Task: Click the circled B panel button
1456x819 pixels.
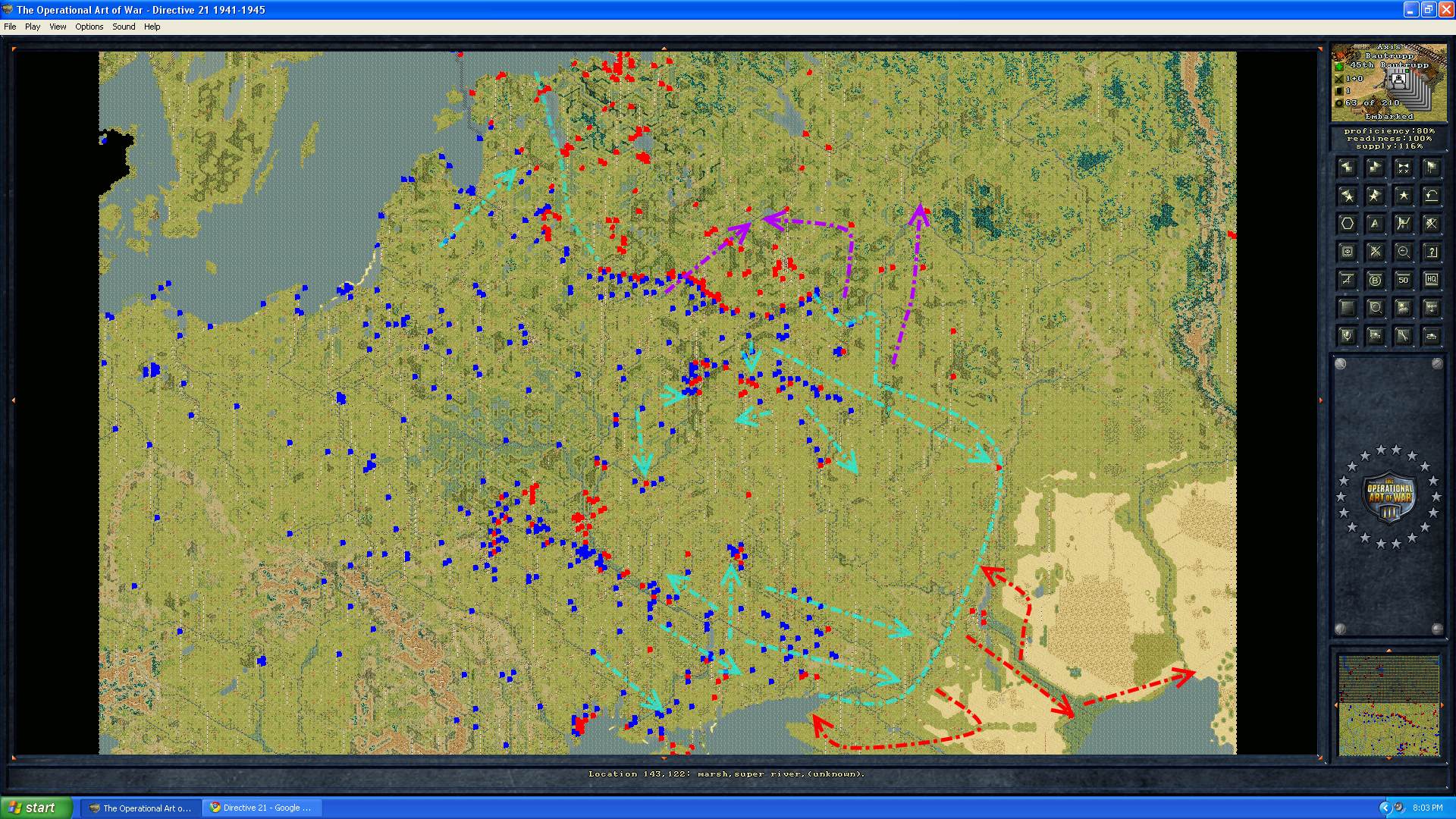Action: [1375, 280]
